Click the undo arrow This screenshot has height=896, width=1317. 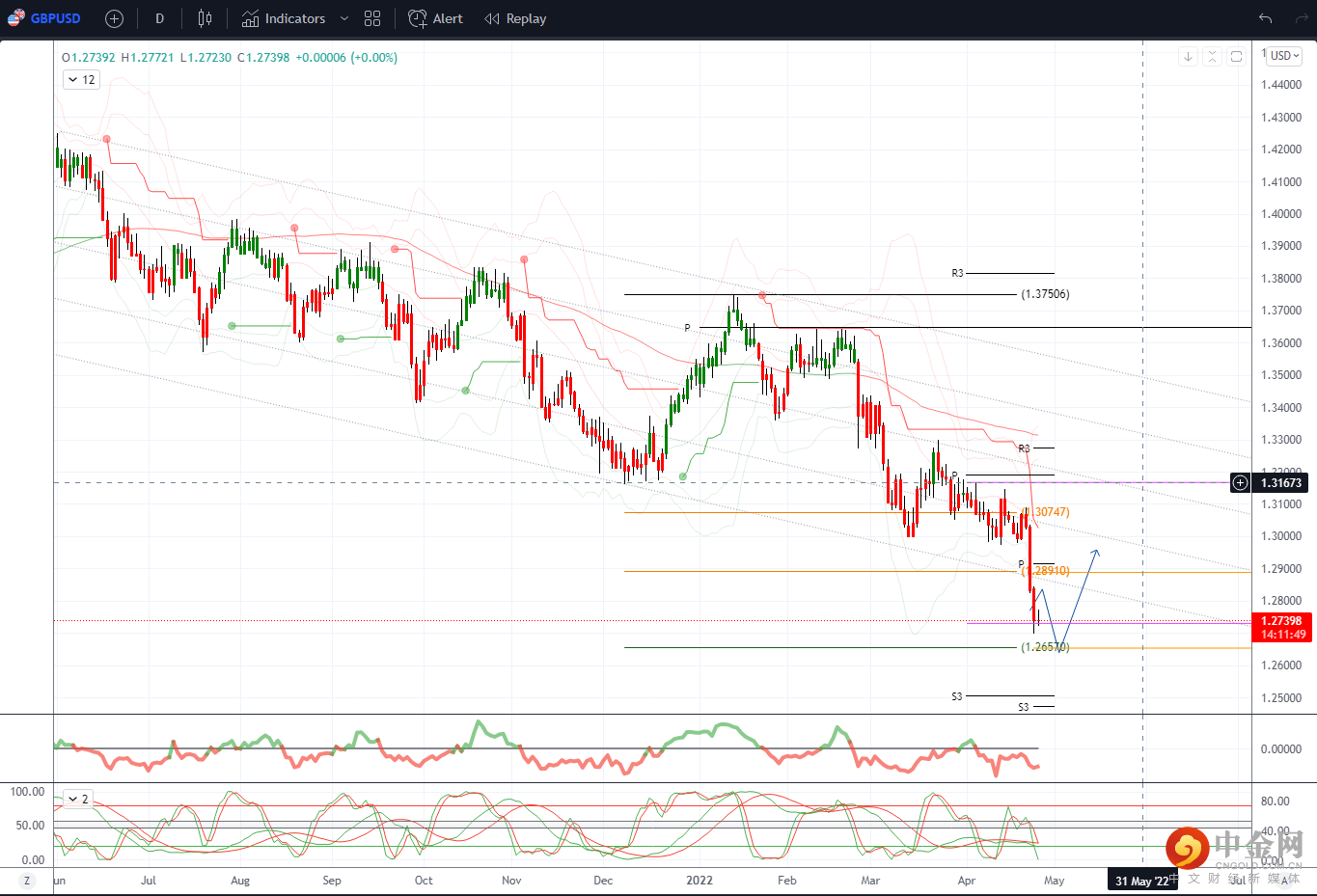1265,18
